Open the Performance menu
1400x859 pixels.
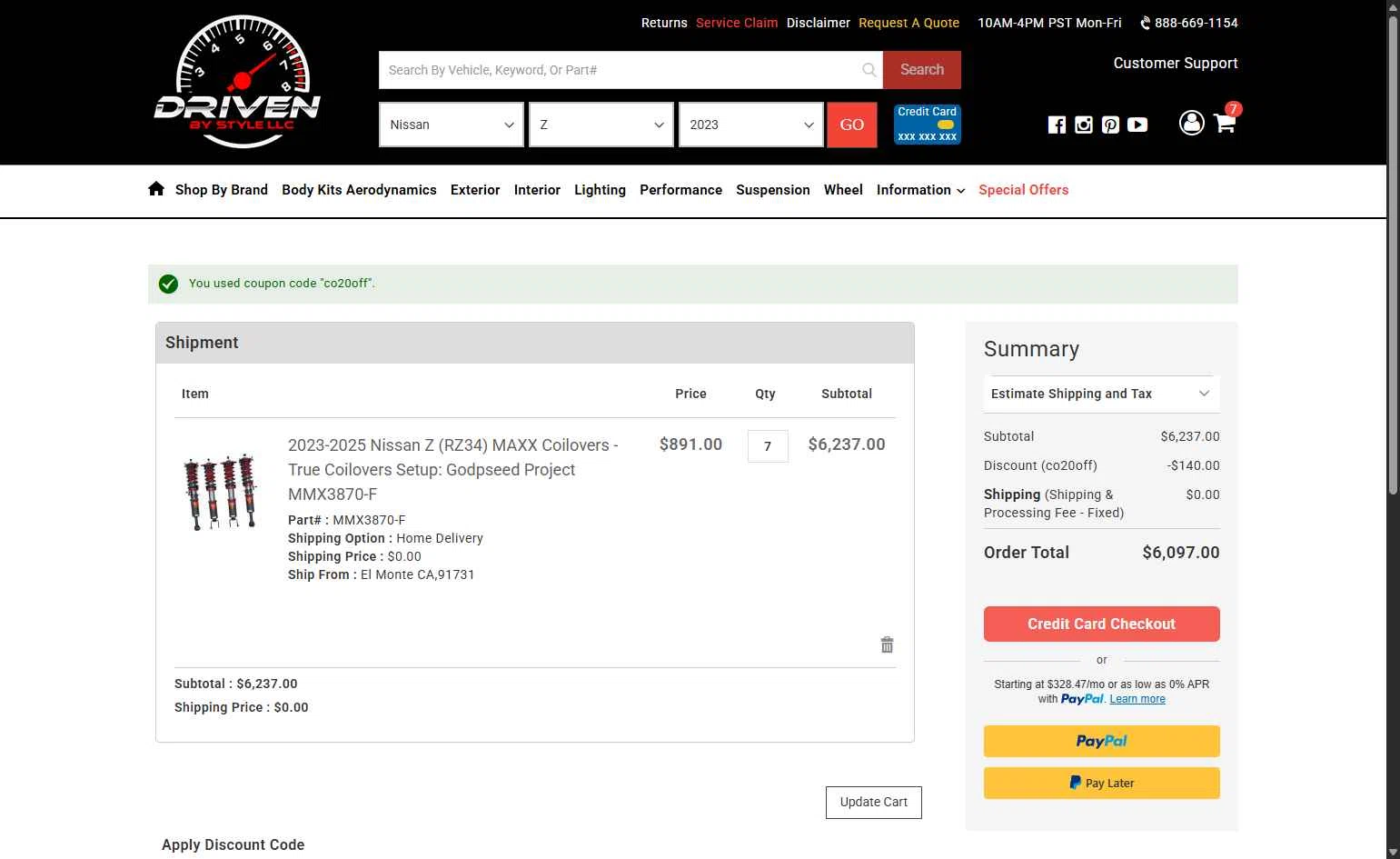[x=680, y=190]
